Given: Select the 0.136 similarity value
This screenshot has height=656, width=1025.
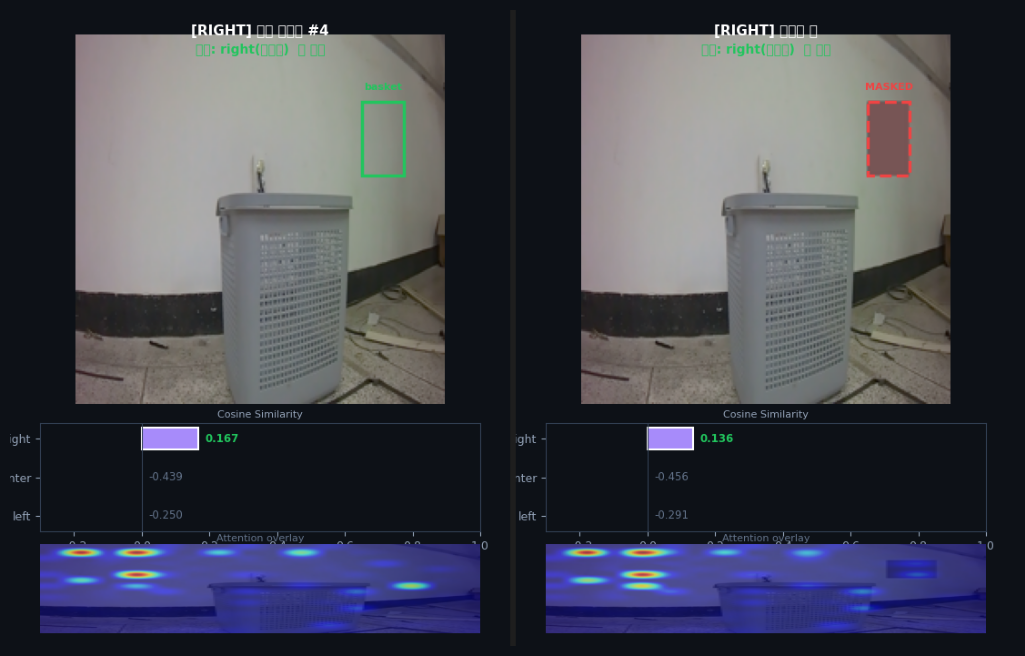Looking at the screenshot, I should (716, 438).
